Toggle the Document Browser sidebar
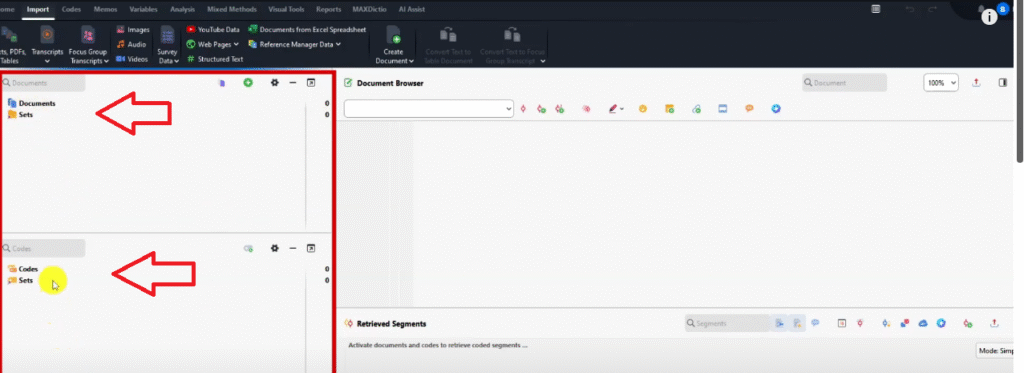1024x373 pixels. click(x=1003, y=83)
